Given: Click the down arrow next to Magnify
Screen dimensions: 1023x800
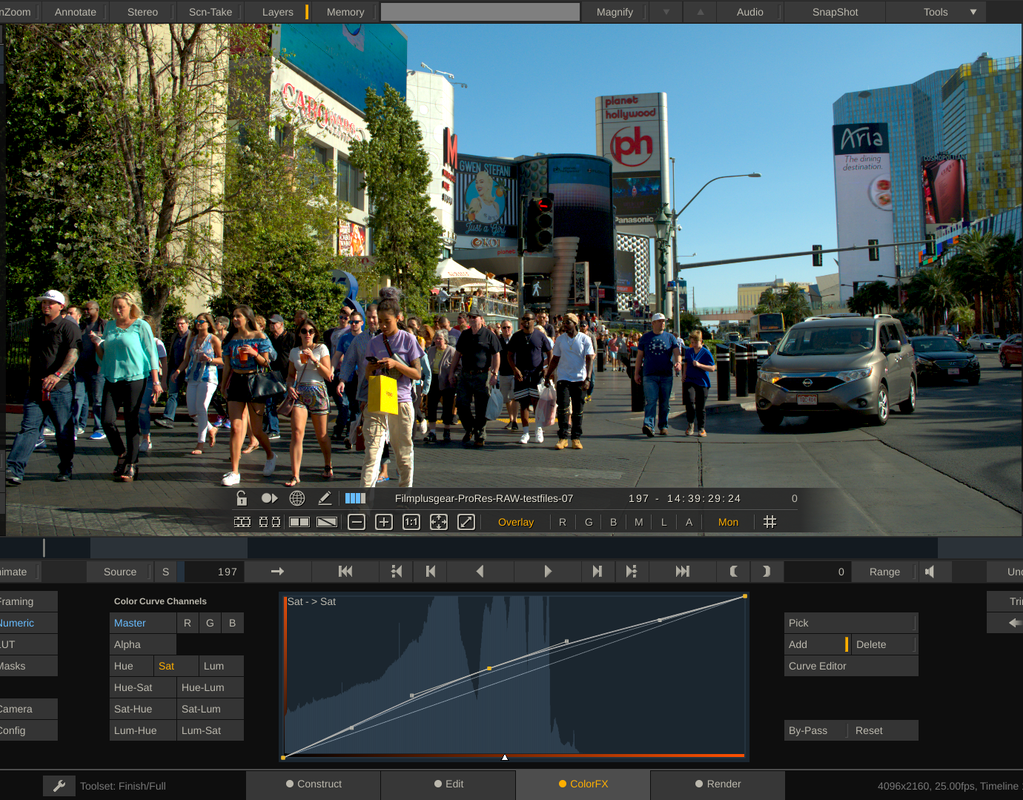Looking at the screenshot, I should click(666, 12).
